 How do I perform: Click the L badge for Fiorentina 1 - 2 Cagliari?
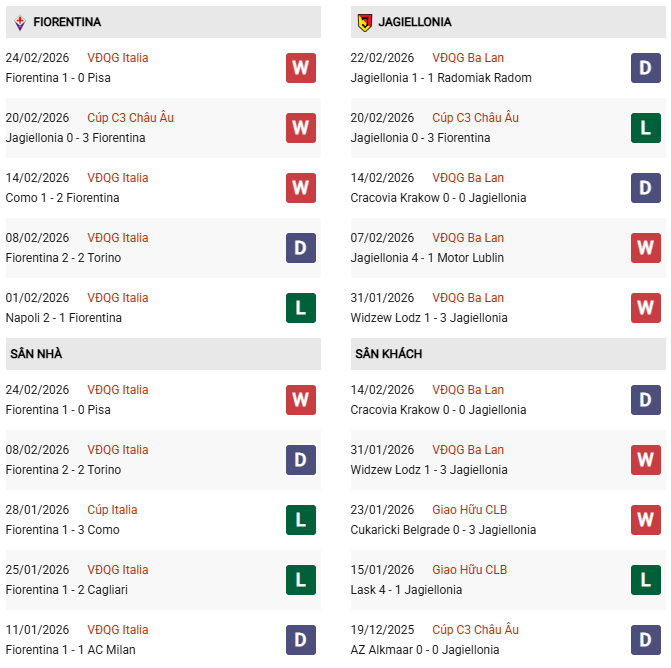[300, 580]
